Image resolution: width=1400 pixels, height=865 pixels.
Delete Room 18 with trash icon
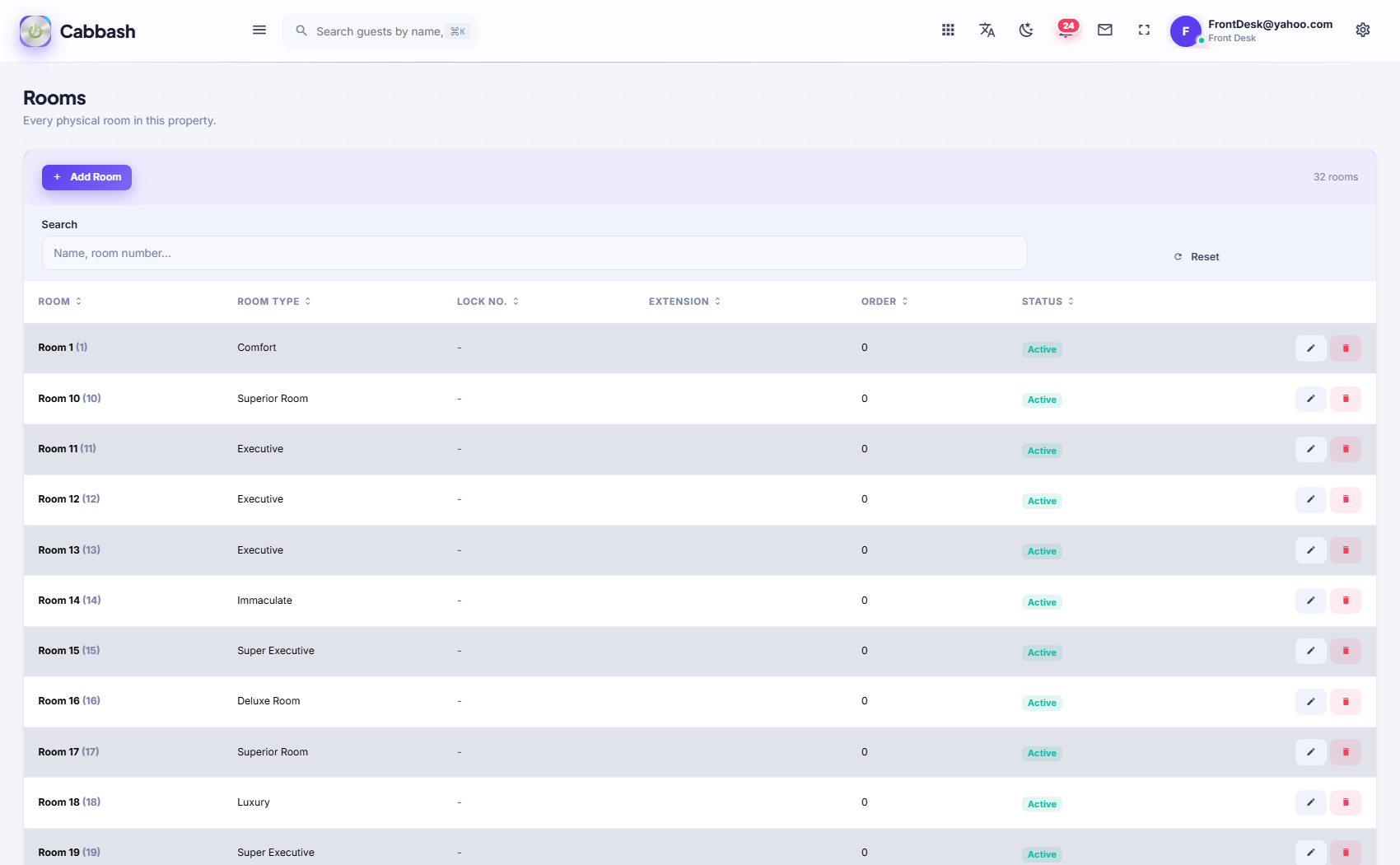pyautogui.click(x=1346, y=802)
